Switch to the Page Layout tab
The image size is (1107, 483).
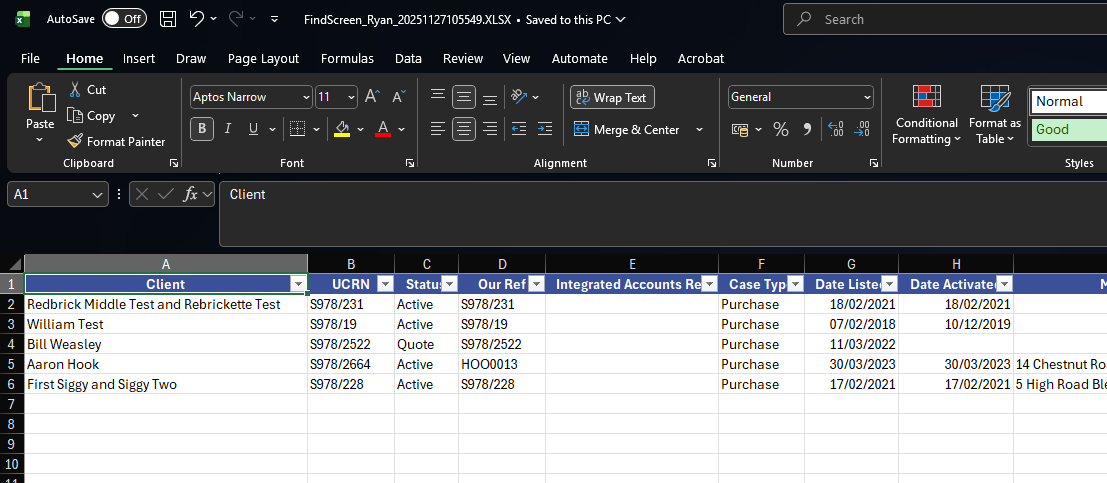click(x=263, y=59)
